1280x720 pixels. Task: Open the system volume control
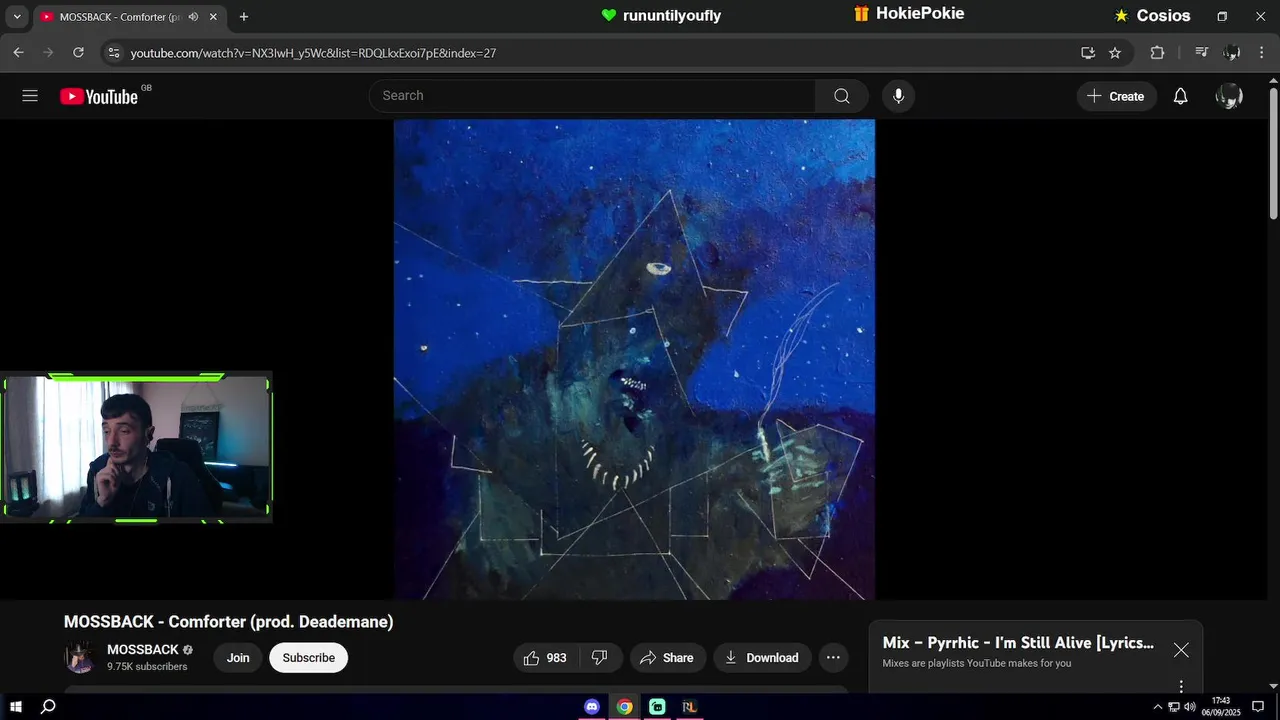(x=1190, y=707)
